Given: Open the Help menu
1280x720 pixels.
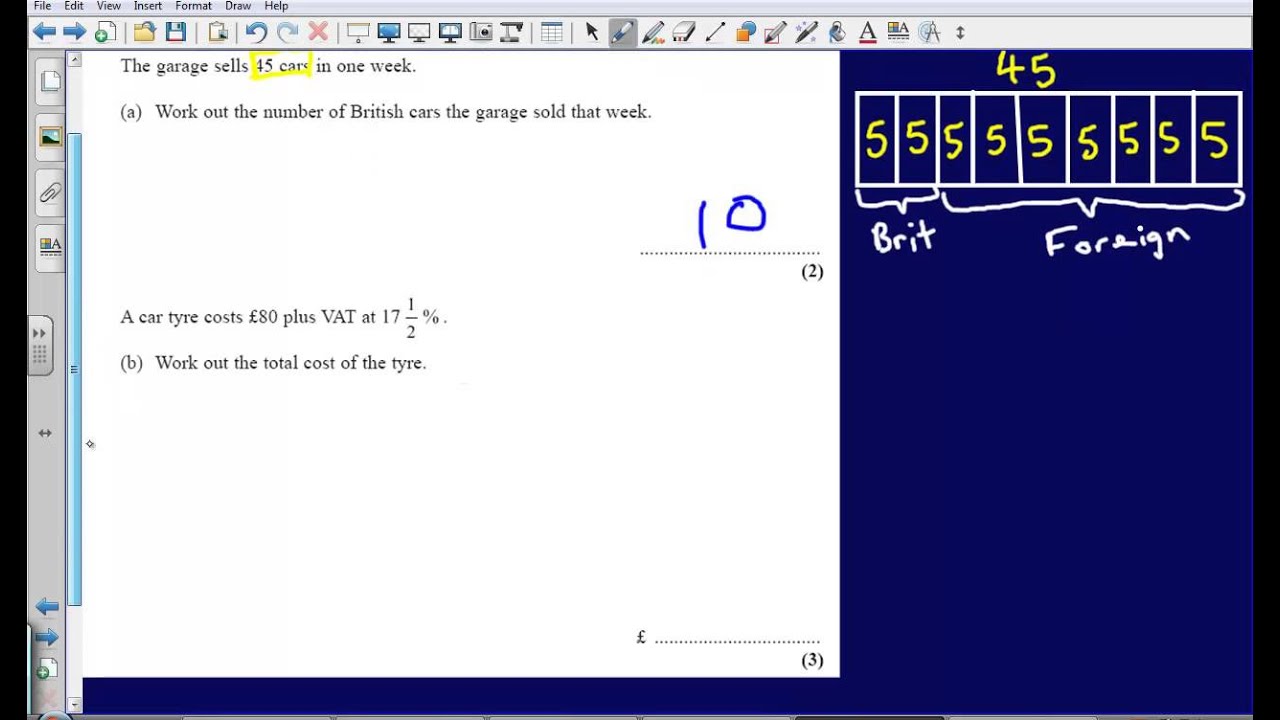Looking at the screenshot, I should 276,6.
